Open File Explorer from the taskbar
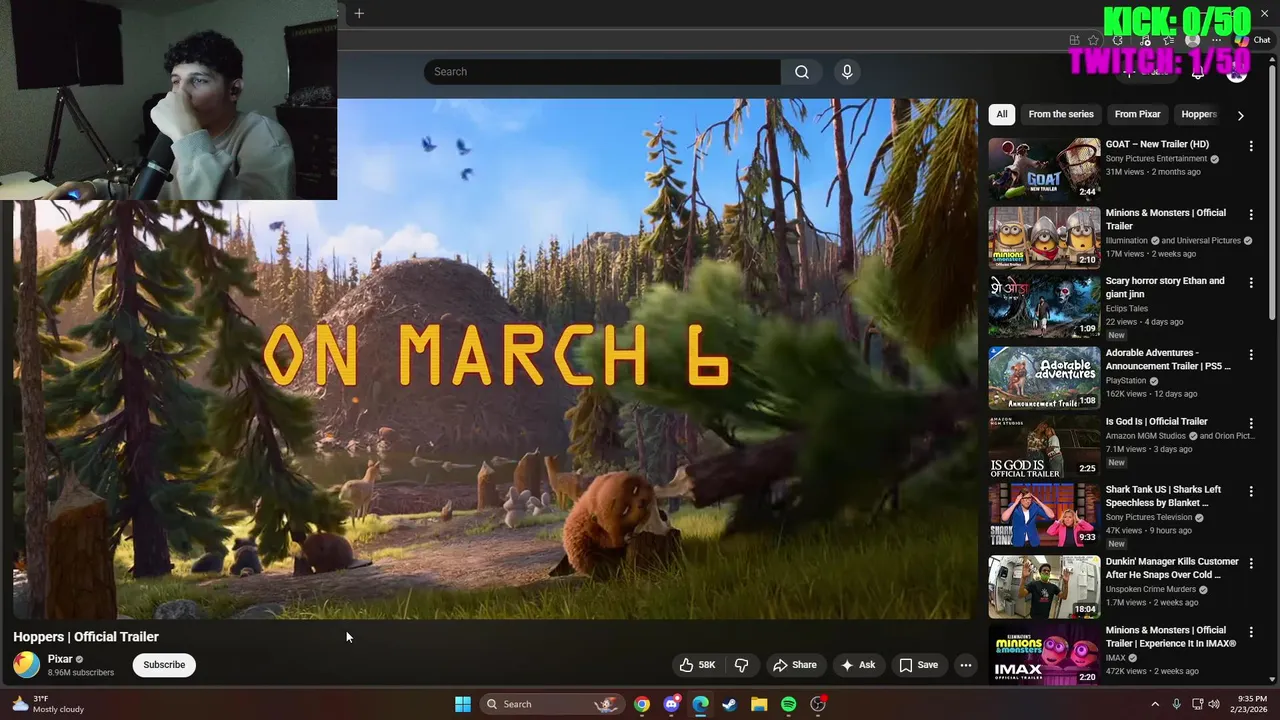Screen dimensions: 1280x720 (759, 704)
